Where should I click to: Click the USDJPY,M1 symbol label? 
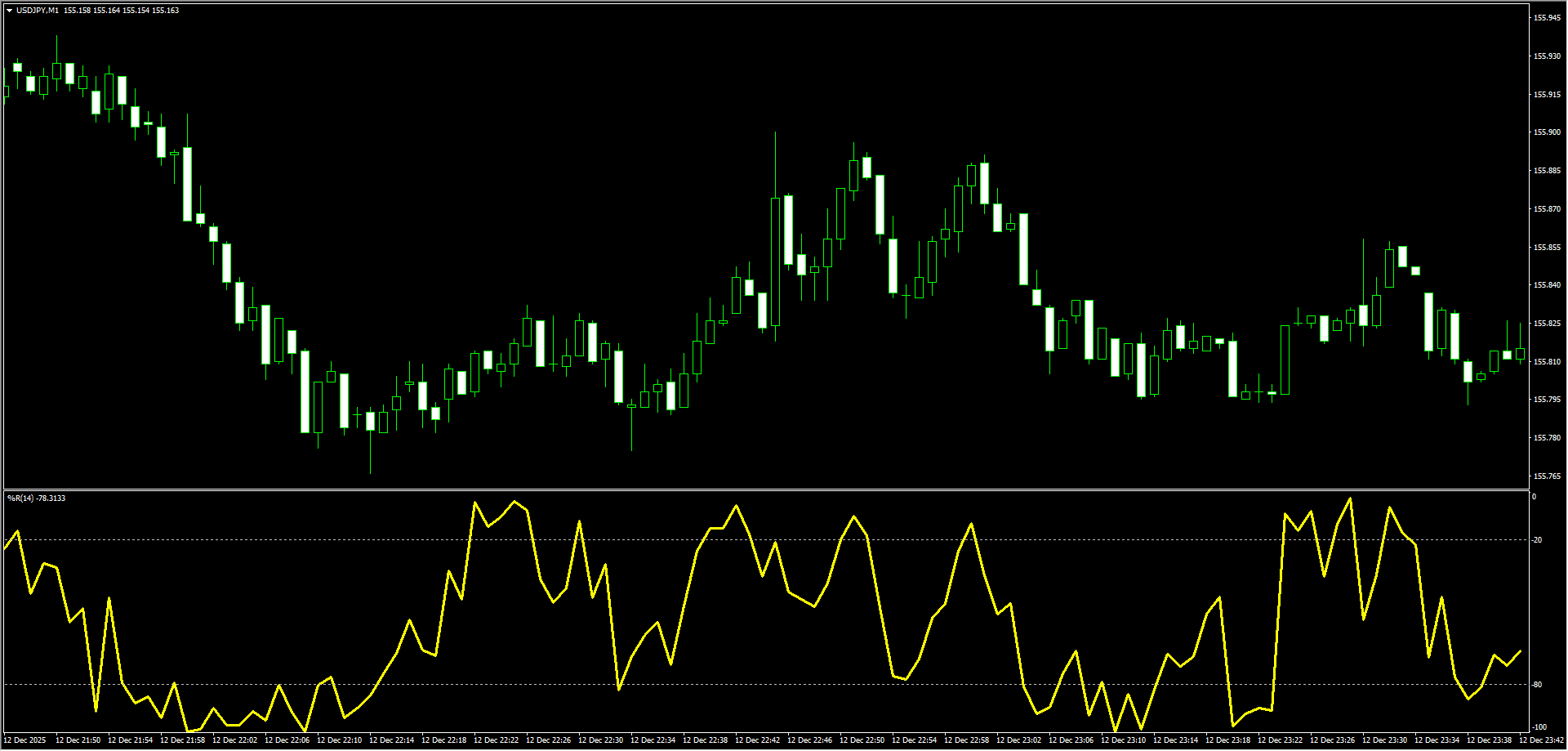38,11
